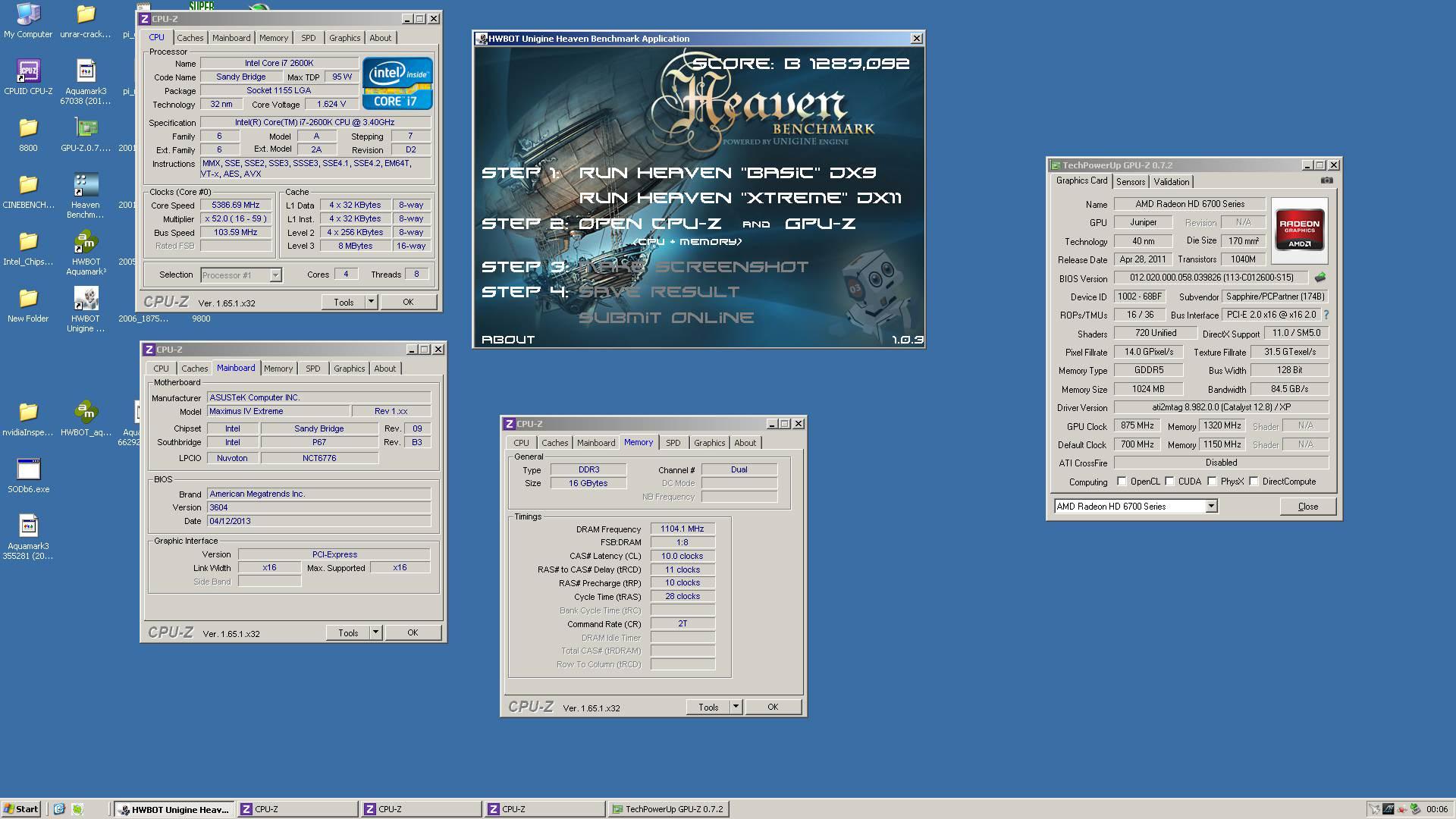The height and width of the screenshot is (819, 1456).
Task: Open Aquamark3 67038 file icon
Action: click(86, 82)
